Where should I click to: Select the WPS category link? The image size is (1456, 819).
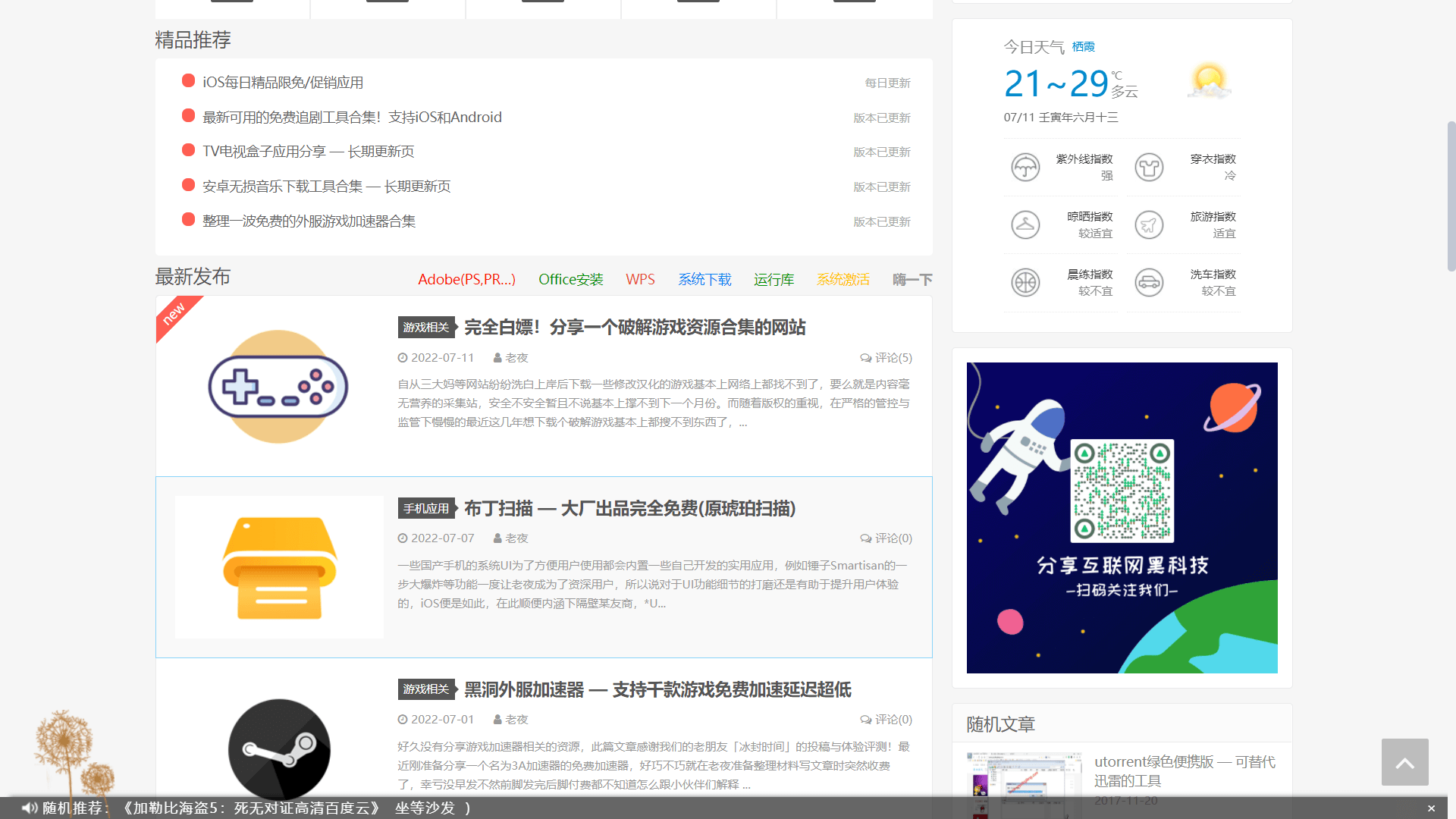click(x=640, y=279)
